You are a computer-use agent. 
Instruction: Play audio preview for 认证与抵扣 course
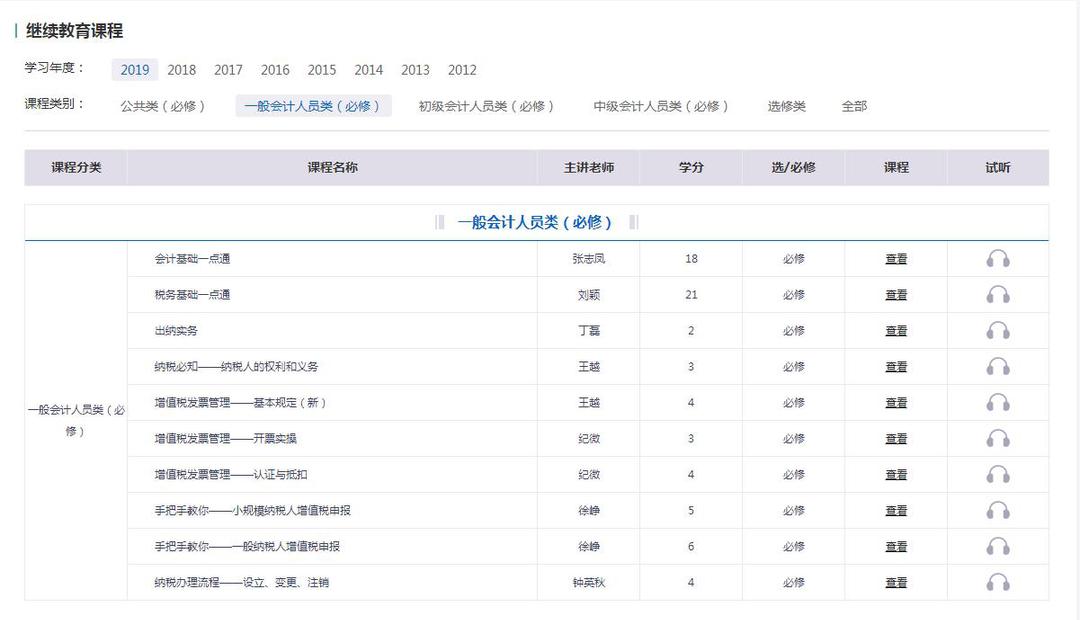pyautogui.click(x=998, y=475)
